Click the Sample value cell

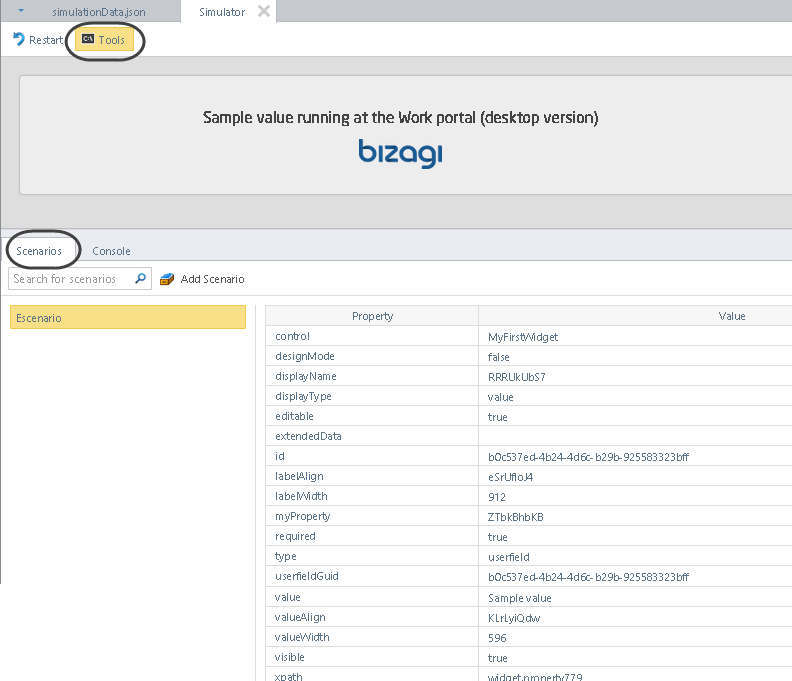click(x=635, y=598)
